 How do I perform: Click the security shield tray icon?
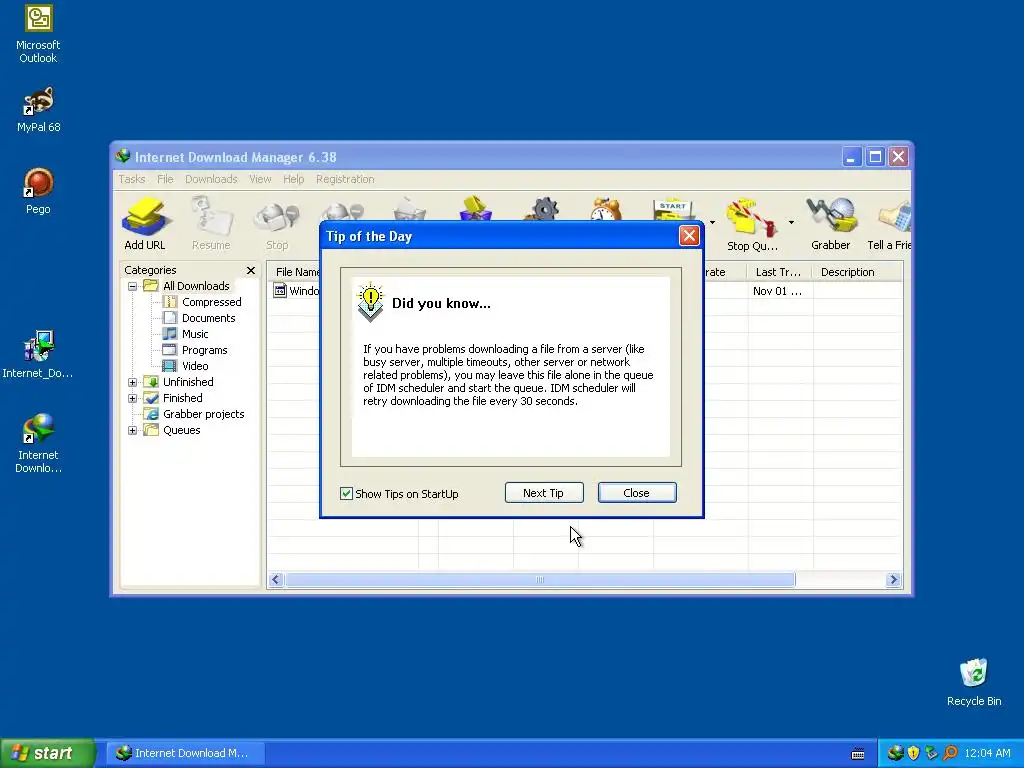click(914, 753)
